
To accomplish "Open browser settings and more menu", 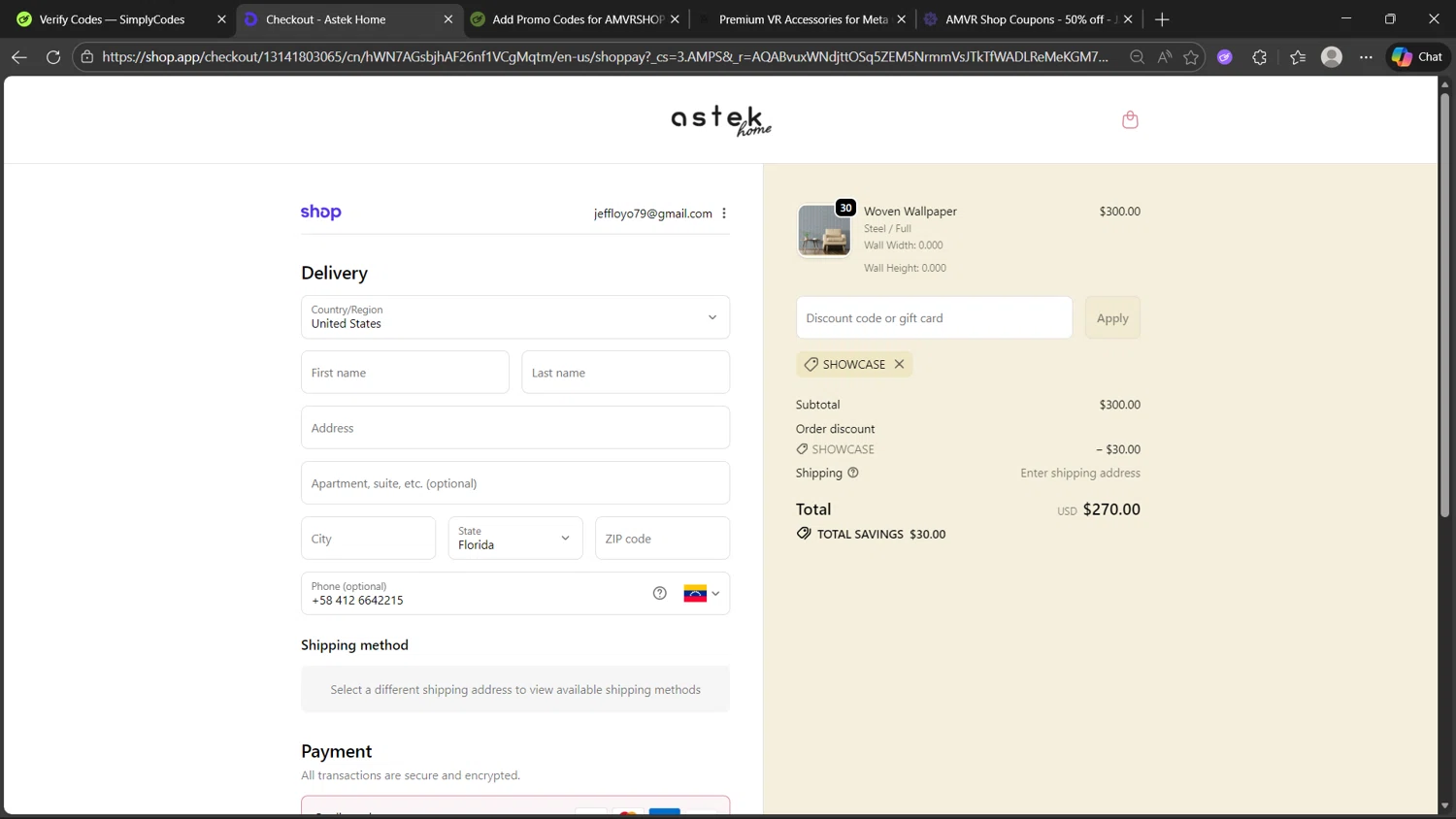I will coord(1366,57).
